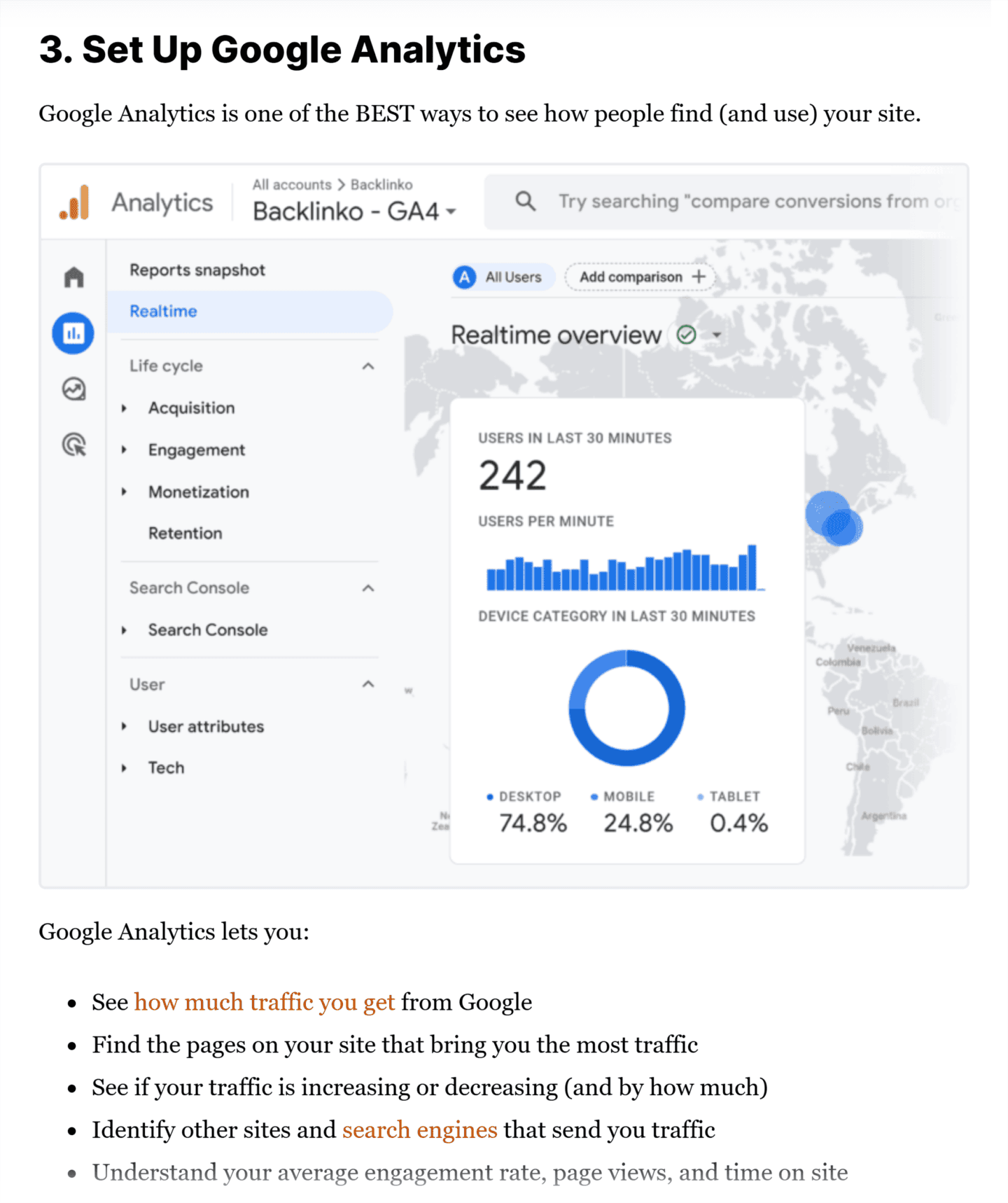Open 'how much traffic you get' link
Image resolution: width=1008 pixels, height=1203 pixels.
264,1003
